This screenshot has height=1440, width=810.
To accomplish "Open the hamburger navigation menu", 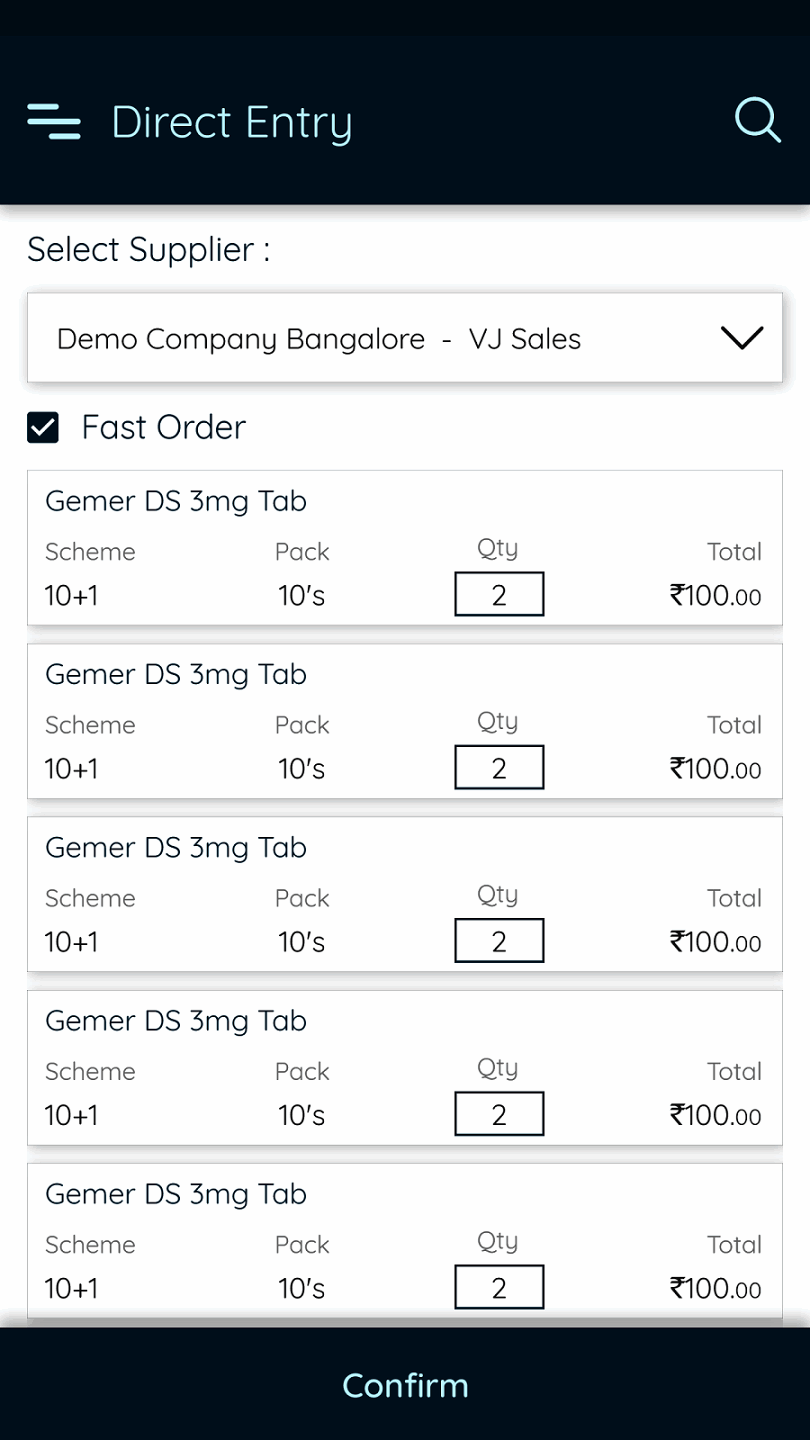I will click(x=54, y=122).
